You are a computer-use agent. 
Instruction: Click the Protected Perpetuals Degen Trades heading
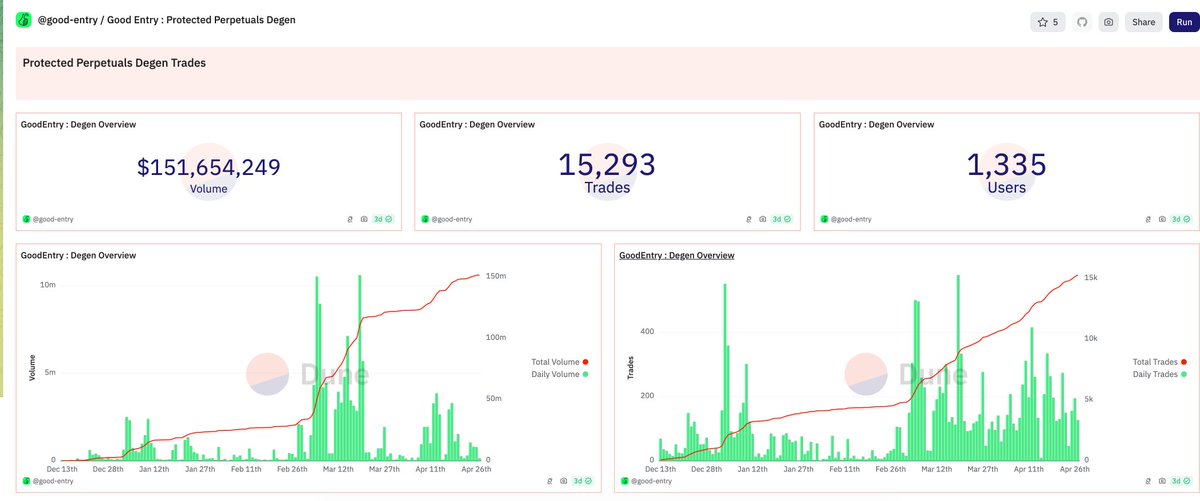coord(114,63)
